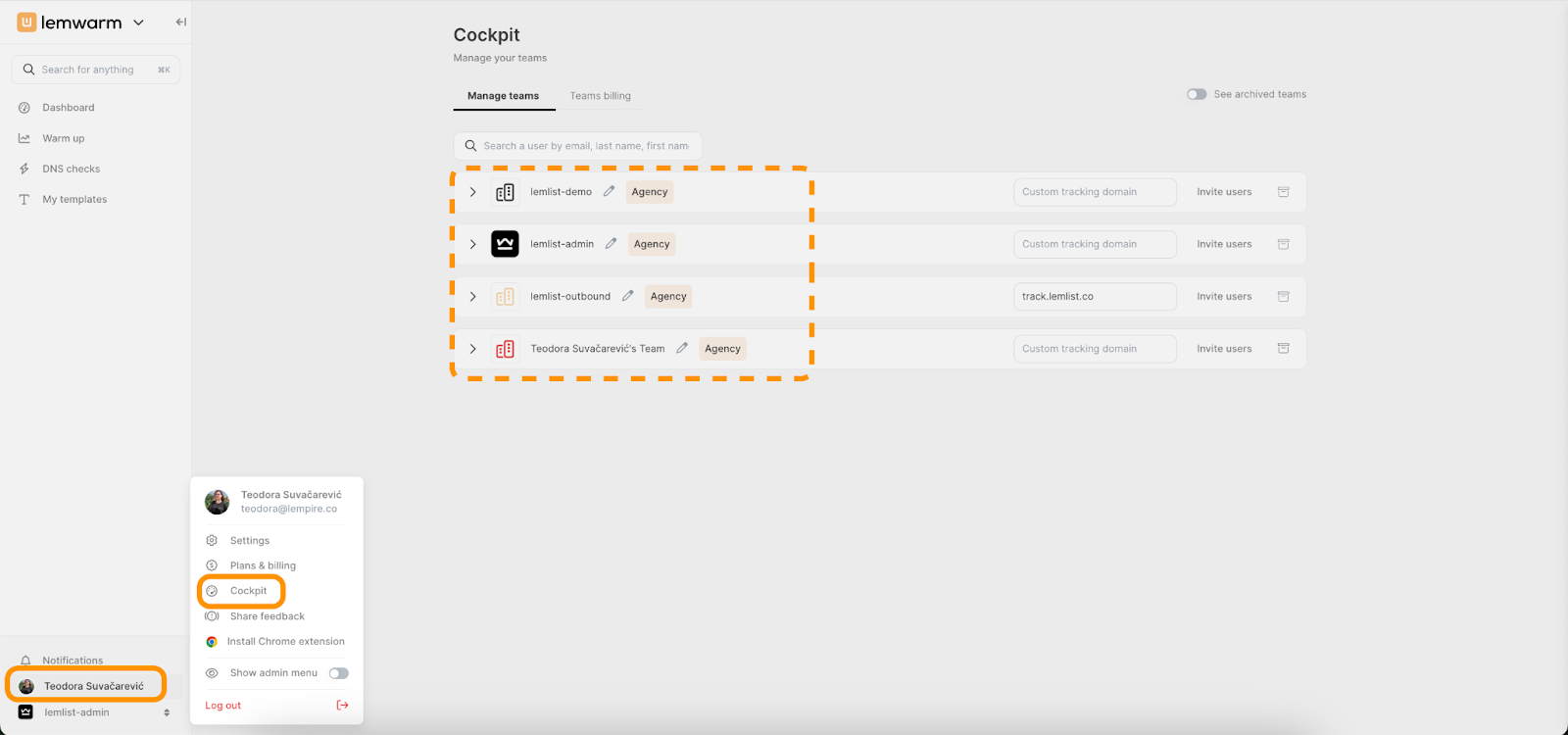Open Warm up in the sidebar
Viewport: 1568px width, 735px height.
pyautogui.click(x=63, y=138)
